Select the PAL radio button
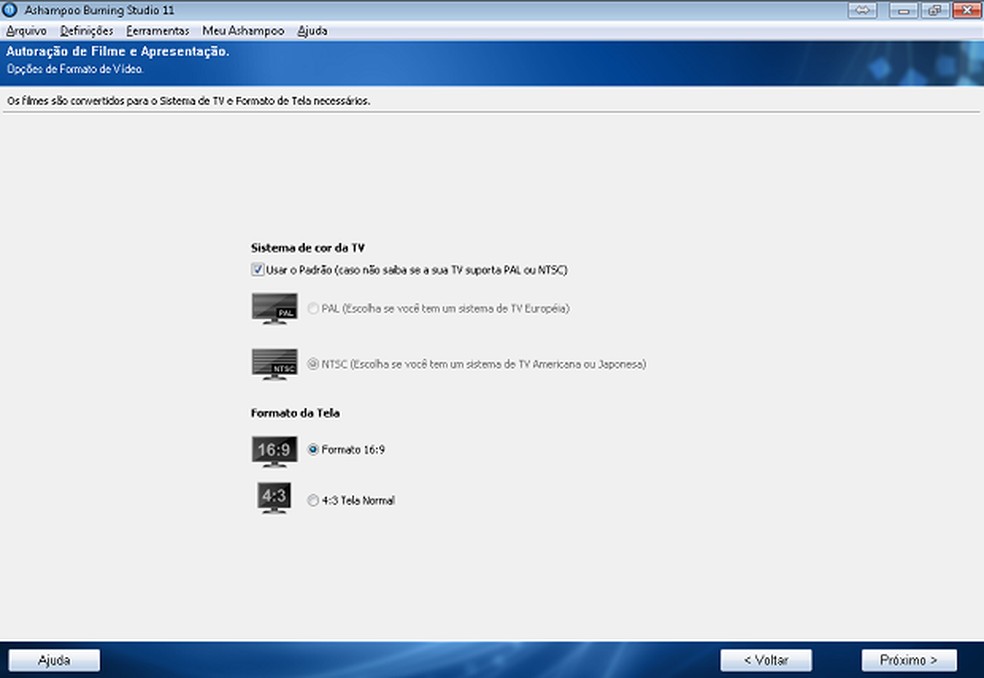This screenshot has width=984, height=678. pyautogui.click(x=313, y=309)
